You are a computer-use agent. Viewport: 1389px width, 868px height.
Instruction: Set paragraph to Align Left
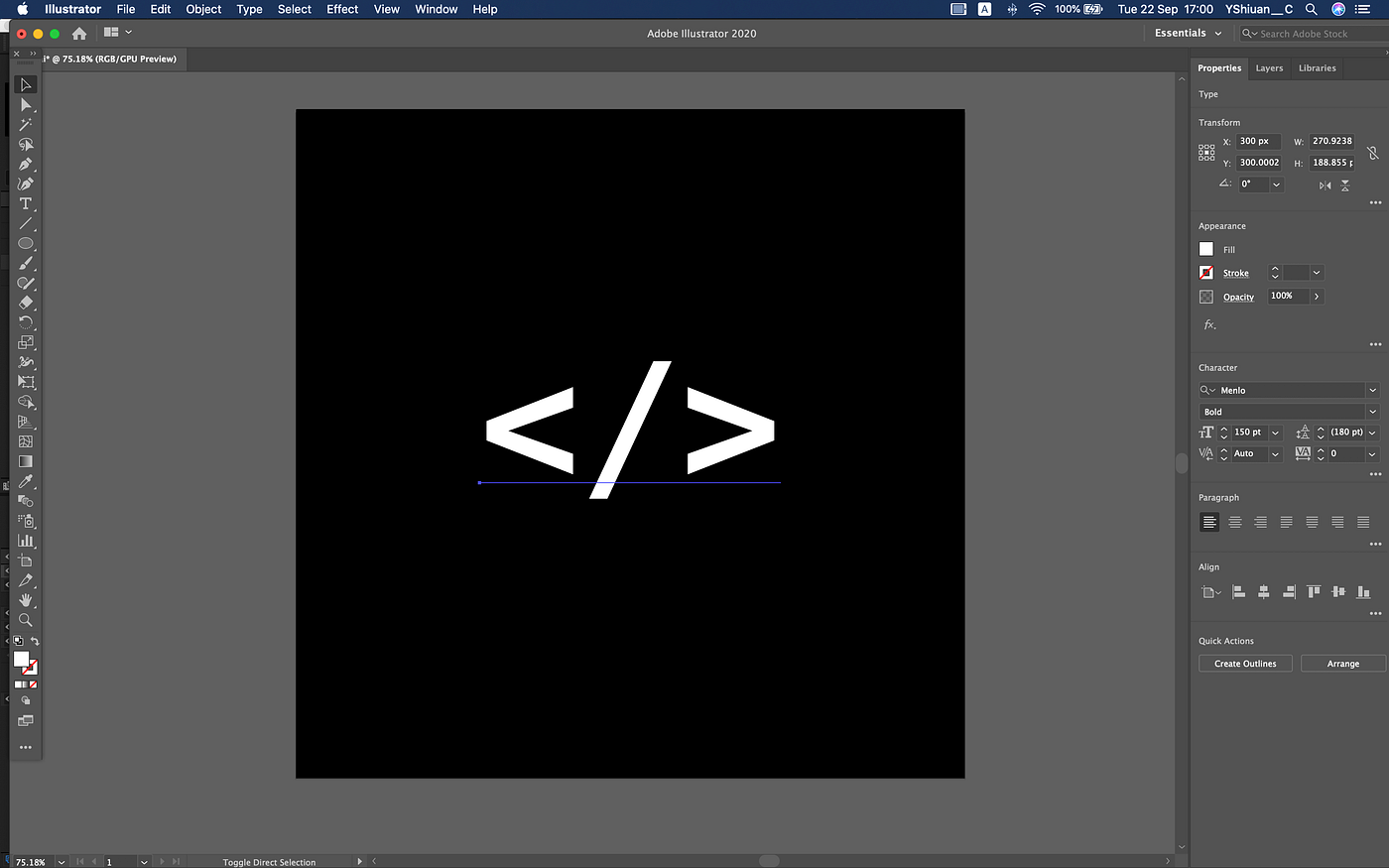pos(1209,522)
